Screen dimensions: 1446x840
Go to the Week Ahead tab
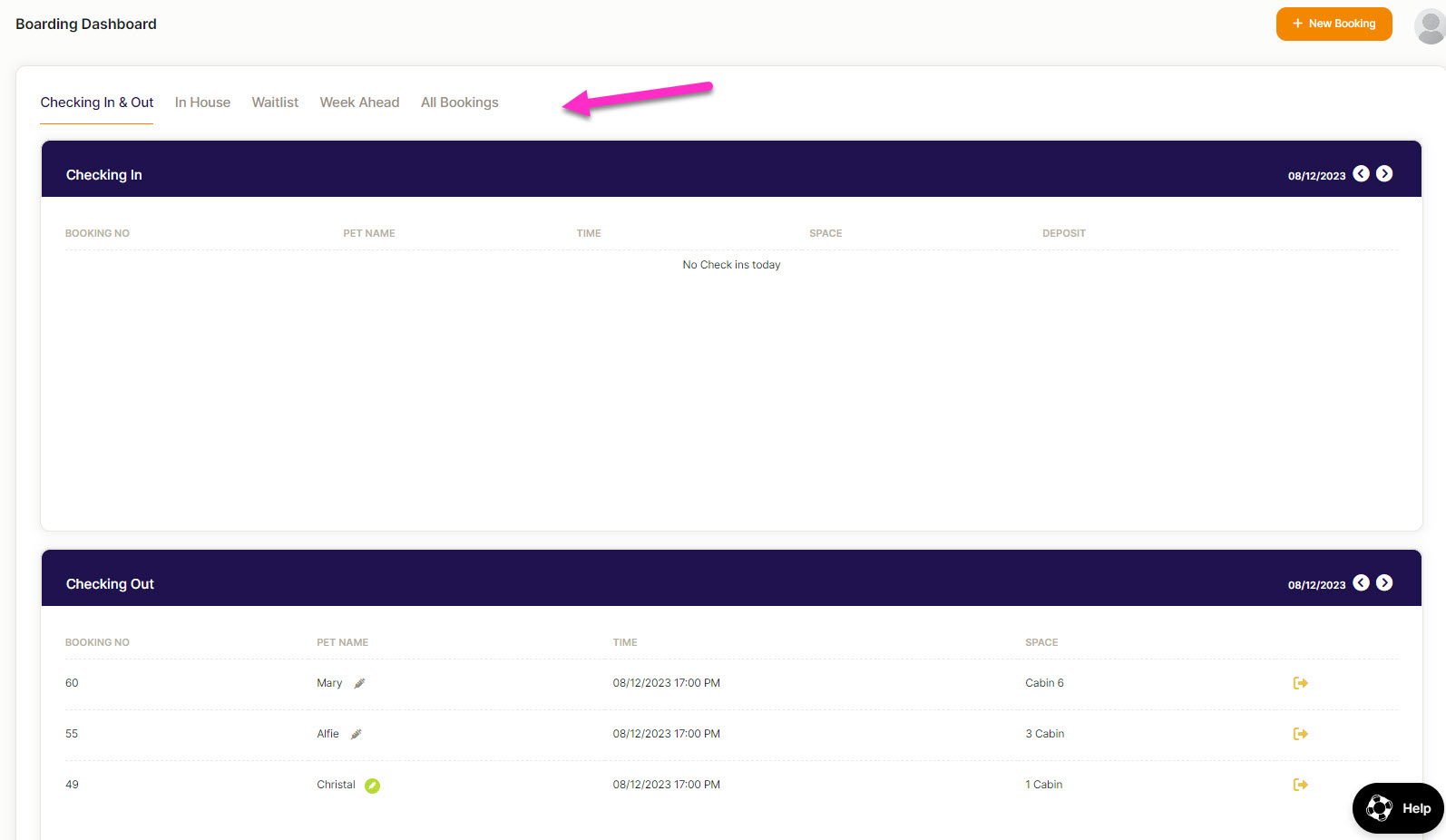click(359, 103)
